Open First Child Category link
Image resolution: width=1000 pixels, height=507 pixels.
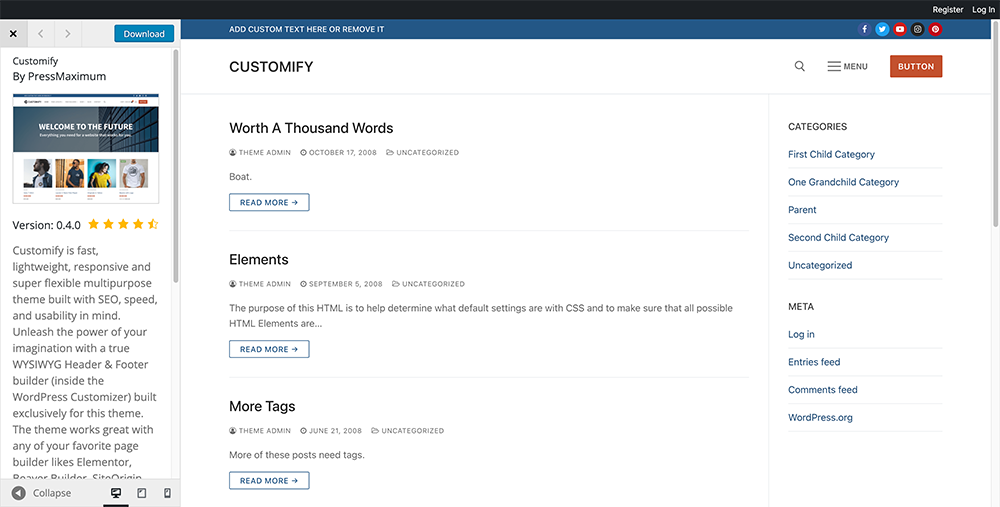click(831, 154)
